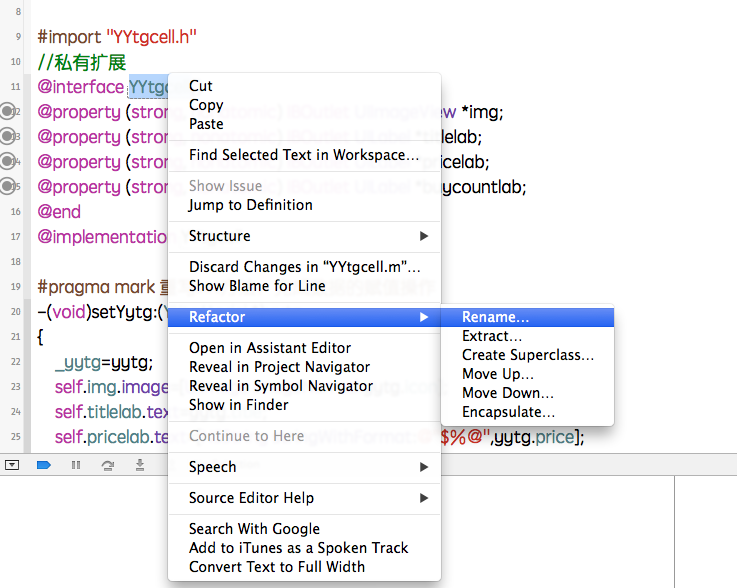
Task: Click the outlet circle beside the titlelab property
Action: [x=7, y=136]
